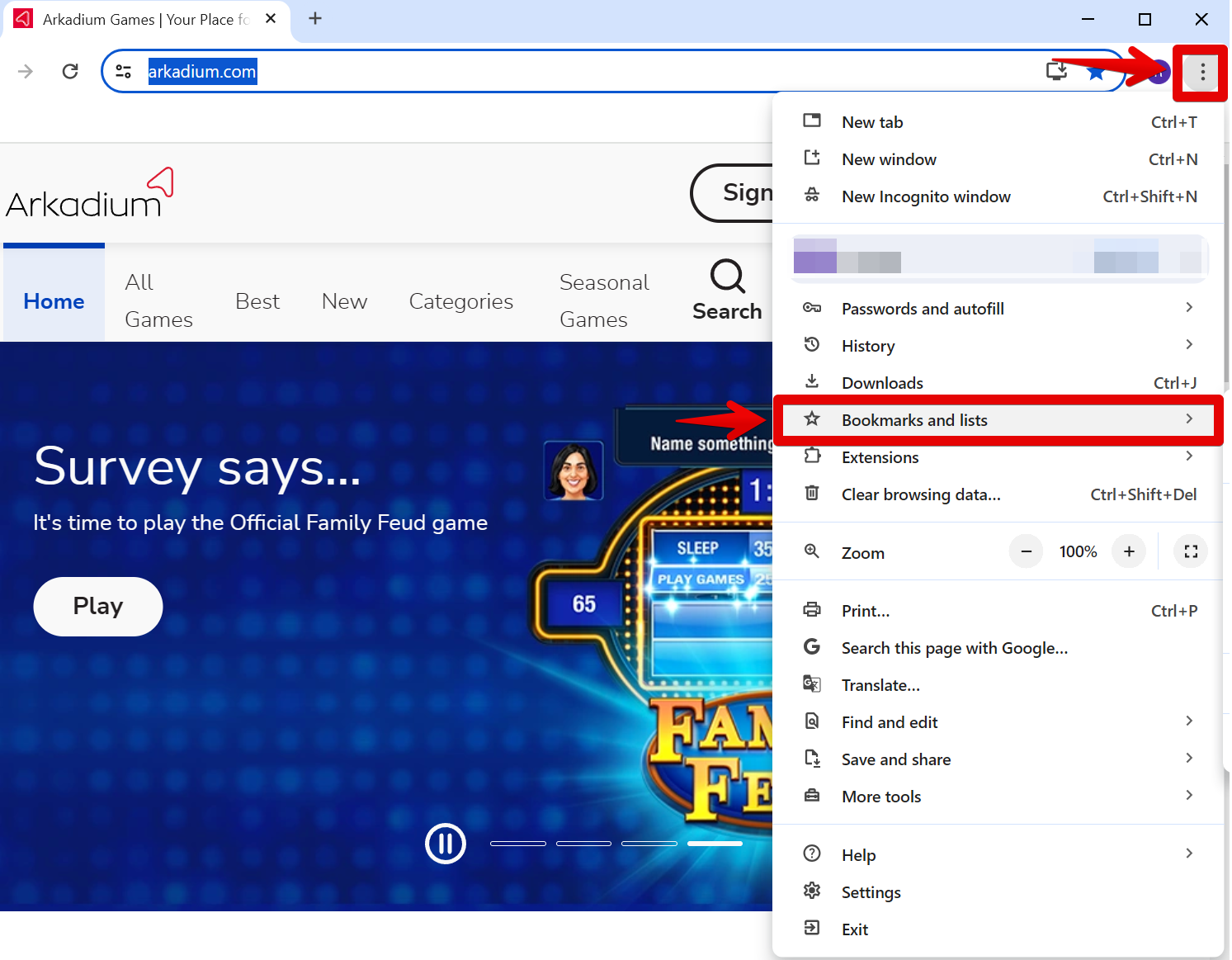
Task: Open the Chrome three-dot menu button
Action: [x=1202, y=72]
